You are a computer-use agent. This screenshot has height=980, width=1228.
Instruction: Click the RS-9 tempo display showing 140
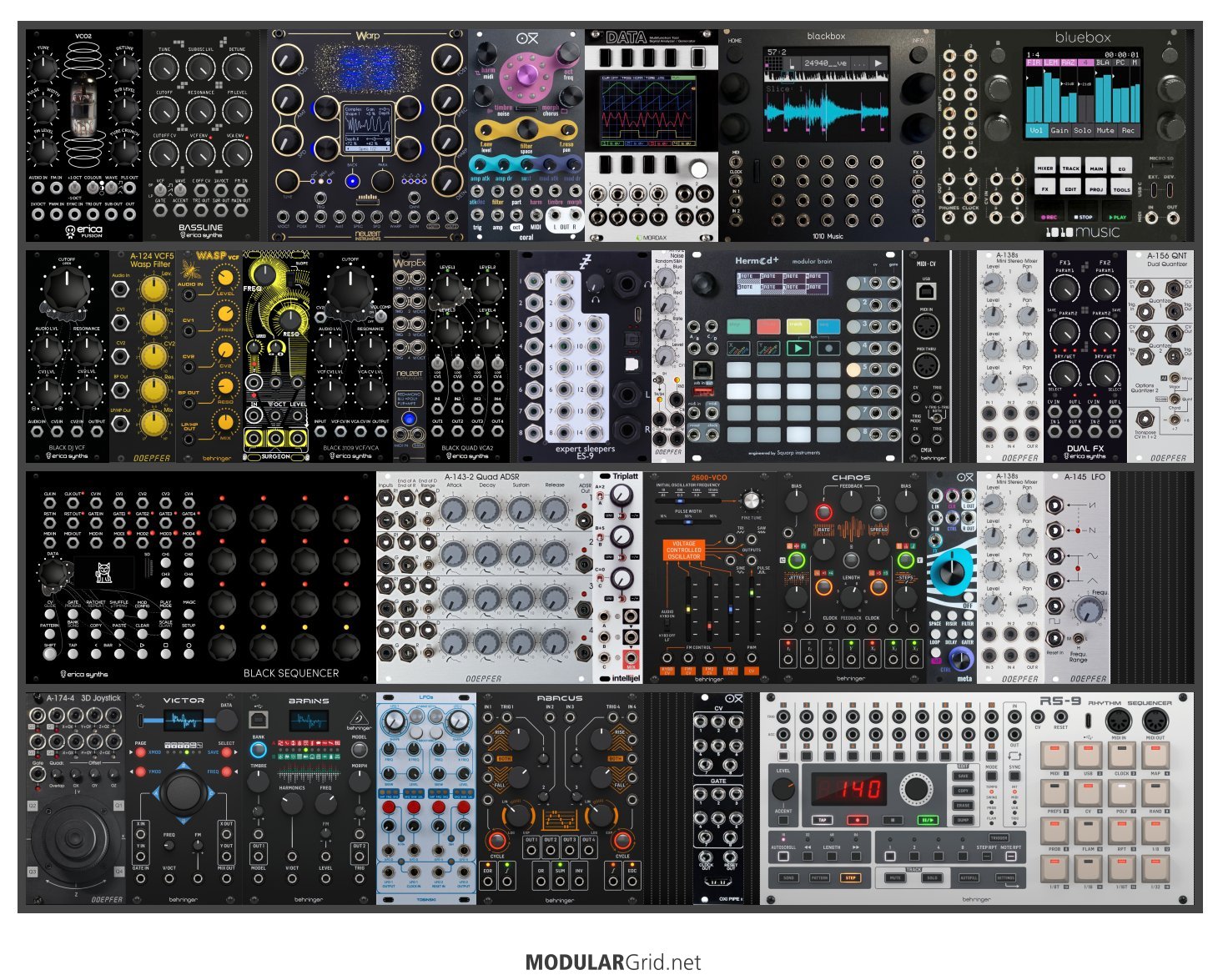point(848,790)
